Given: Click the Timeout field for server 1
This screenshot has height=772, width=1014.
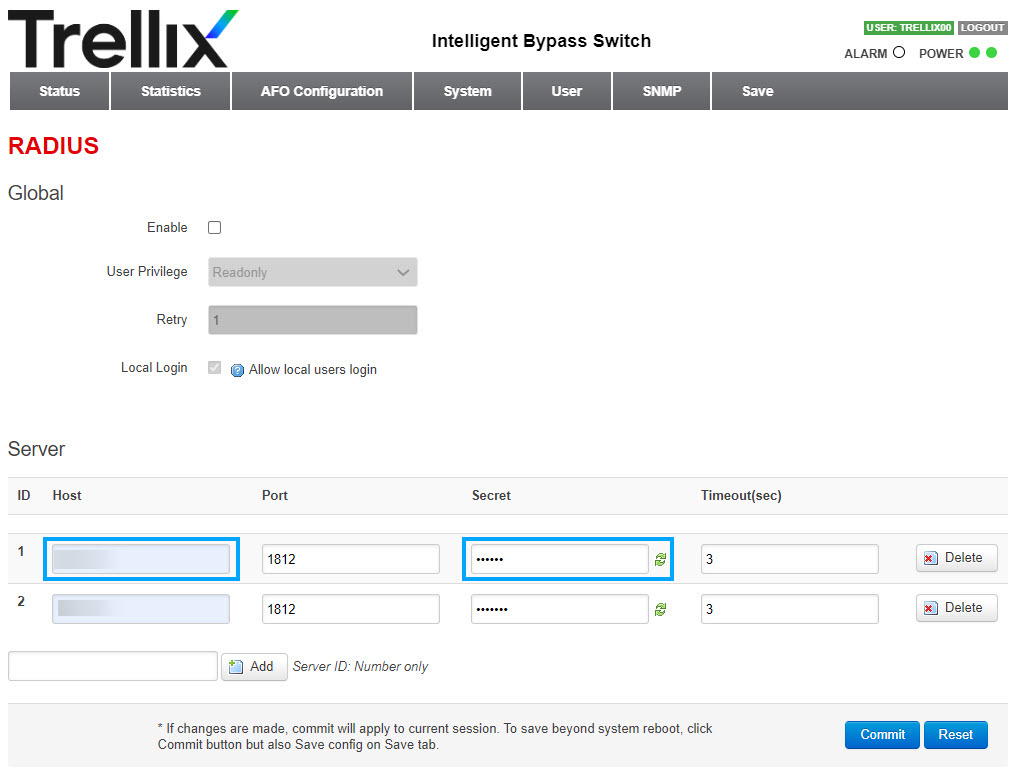Looking at the screenshot, I should [x=790, y=559].
